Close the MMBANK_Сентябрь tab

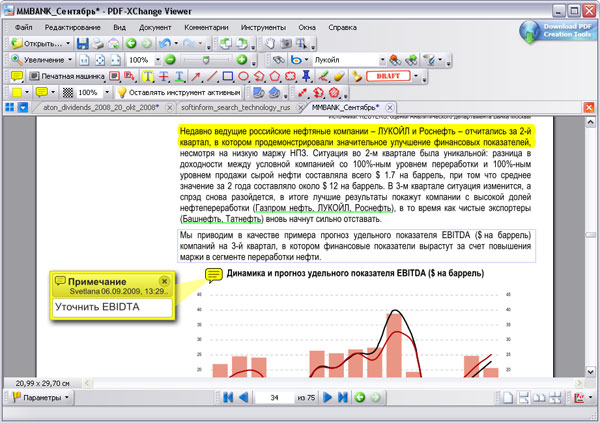[390, 108]
